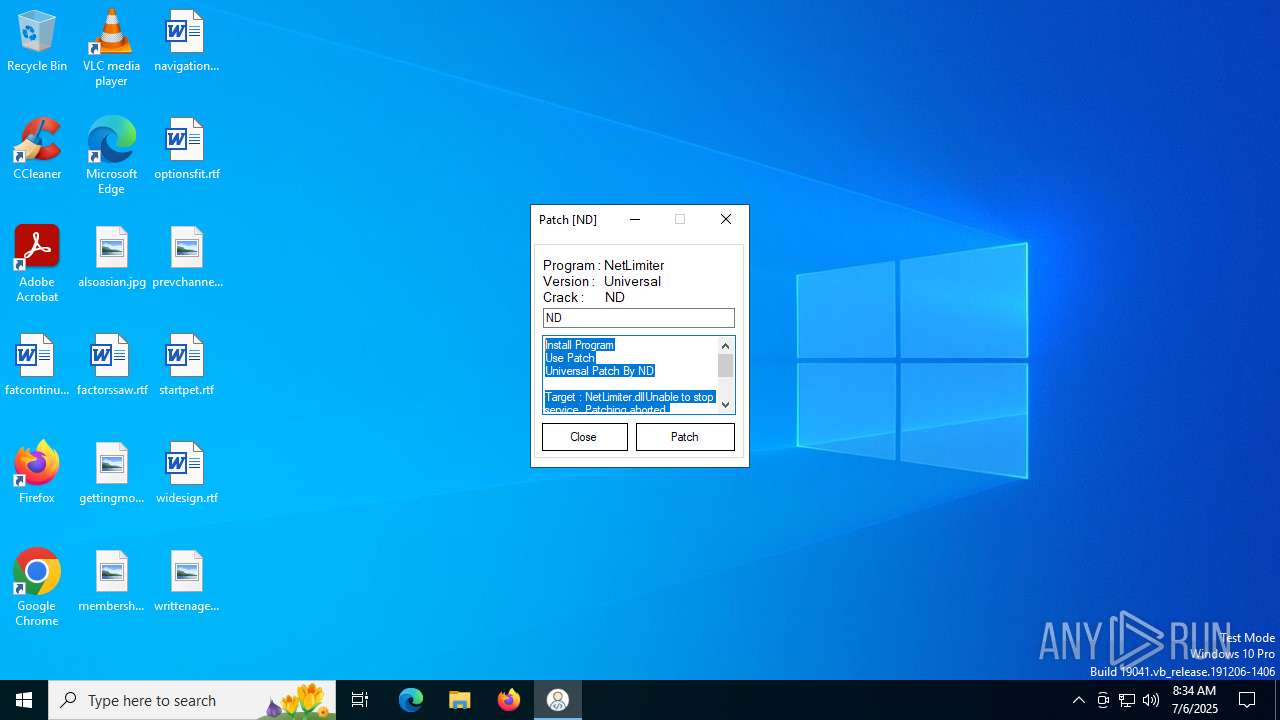
Task: Open File Explorer from the taskbar
Action: coord(460,700)
